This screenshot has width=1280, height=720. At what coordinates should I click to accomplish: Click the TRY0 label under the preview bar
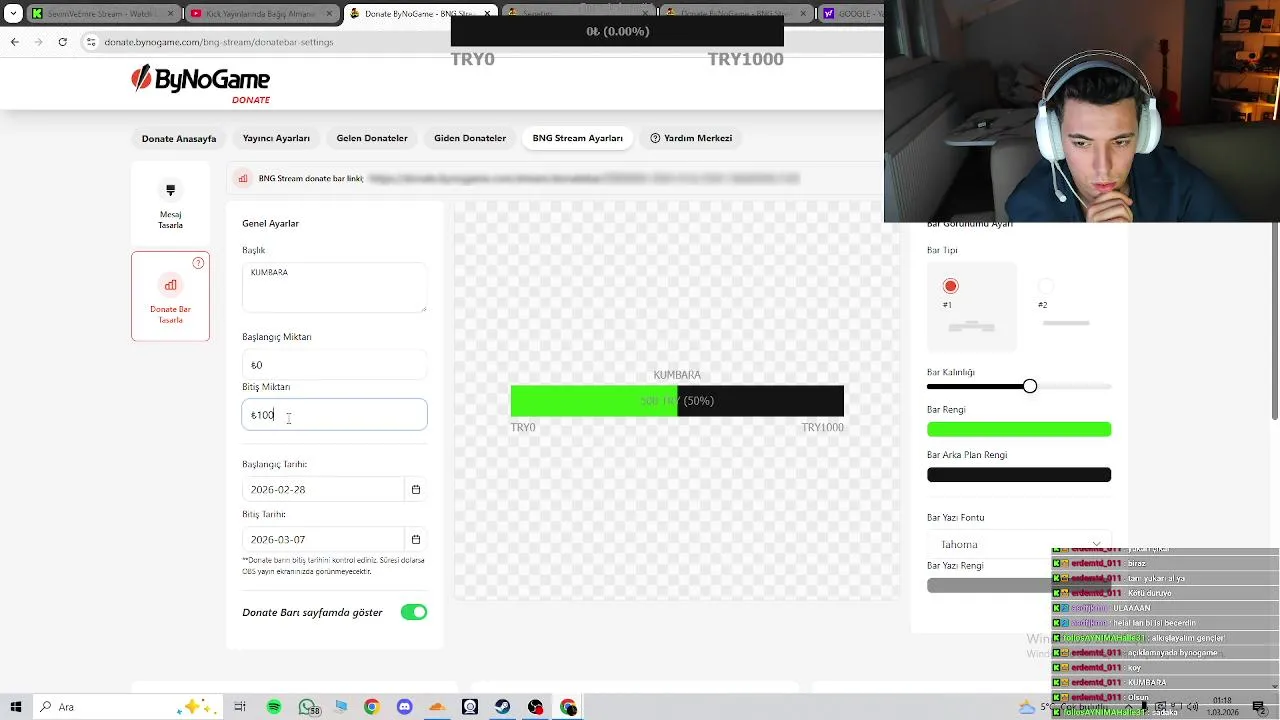[x=523, y=427]
